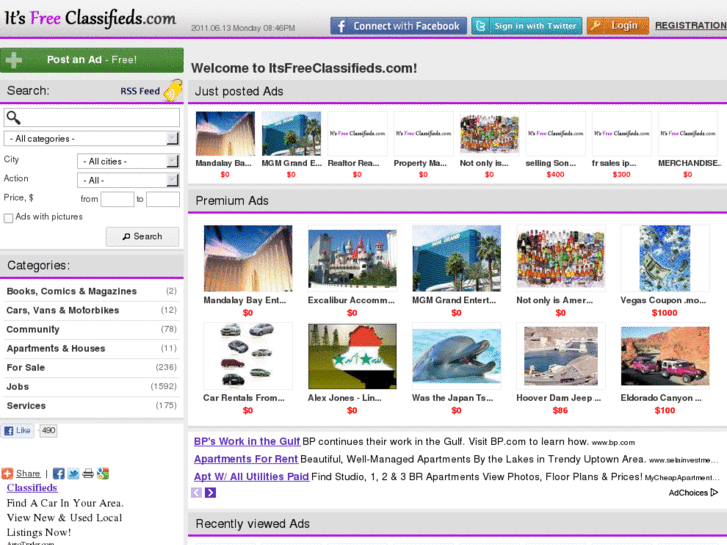Open the Jobs category
Image resolution: width=727 pixels, height=545 pixels.
tap(18, 386)
